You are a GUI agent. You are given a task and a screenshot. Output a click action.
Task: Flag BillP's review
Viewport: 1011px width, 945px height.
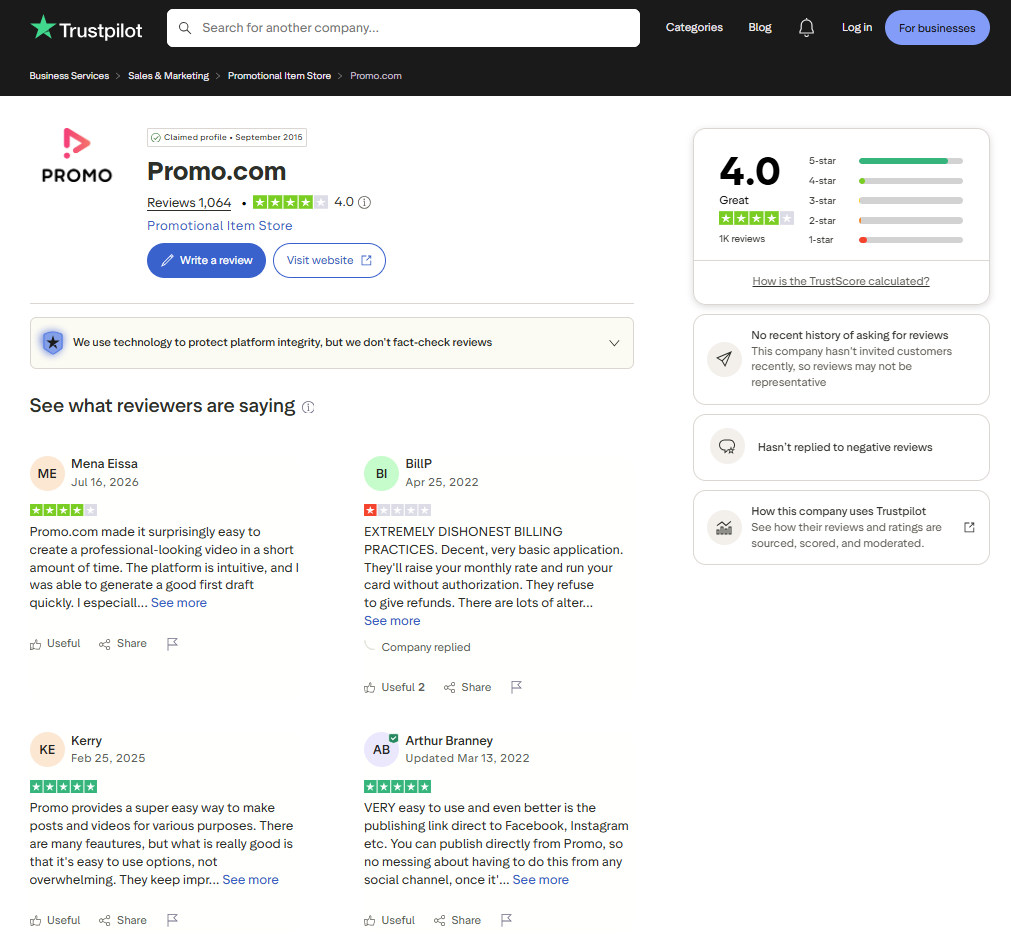coord(516,687)
